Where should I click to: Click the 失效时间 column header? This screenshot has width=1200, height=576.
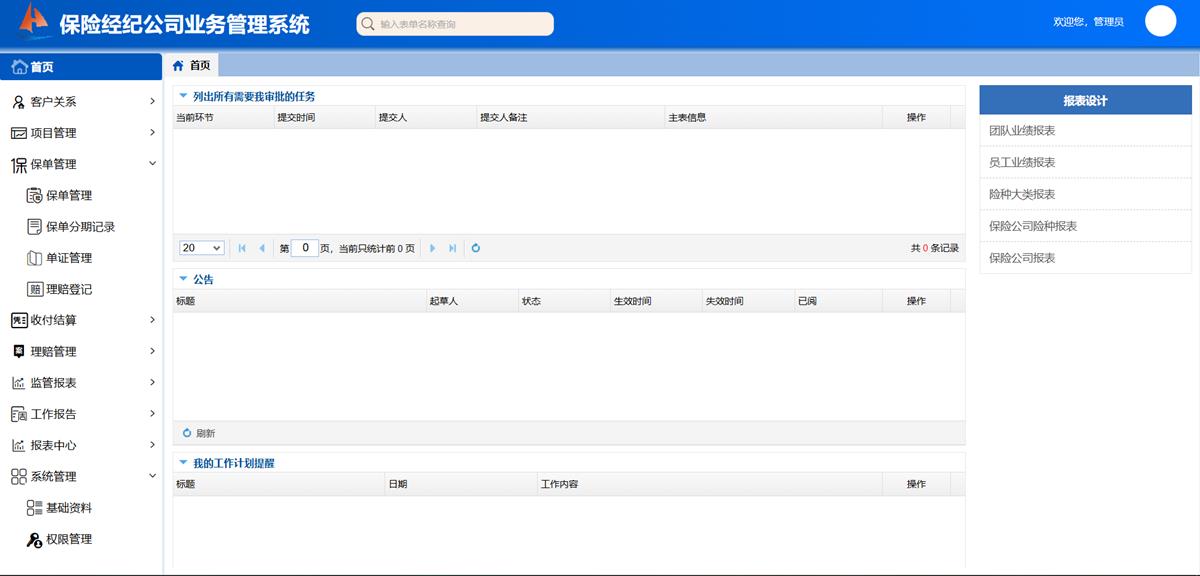pos(748,301)
